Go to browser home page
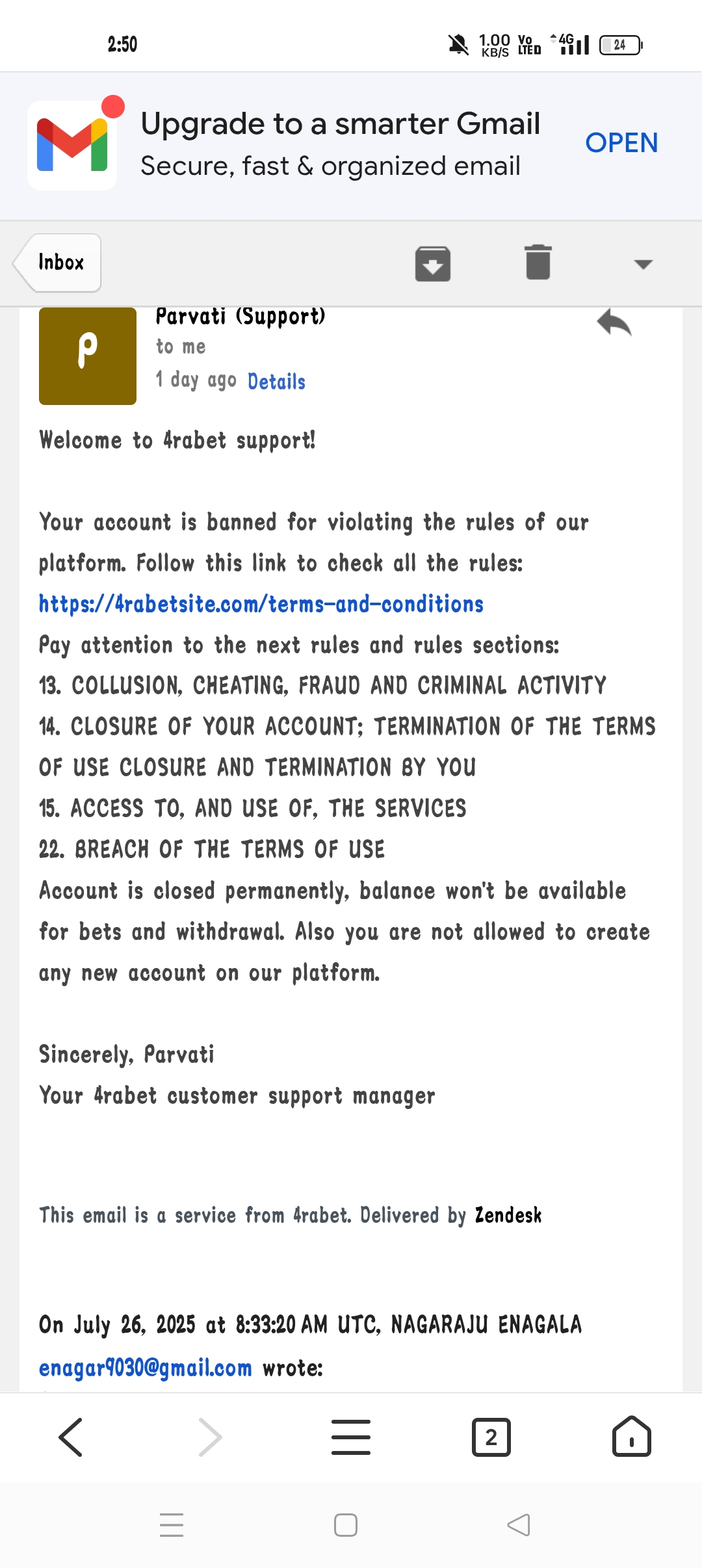The width and height of the screenshot is (702, 1568). (x=631, y=1437)
